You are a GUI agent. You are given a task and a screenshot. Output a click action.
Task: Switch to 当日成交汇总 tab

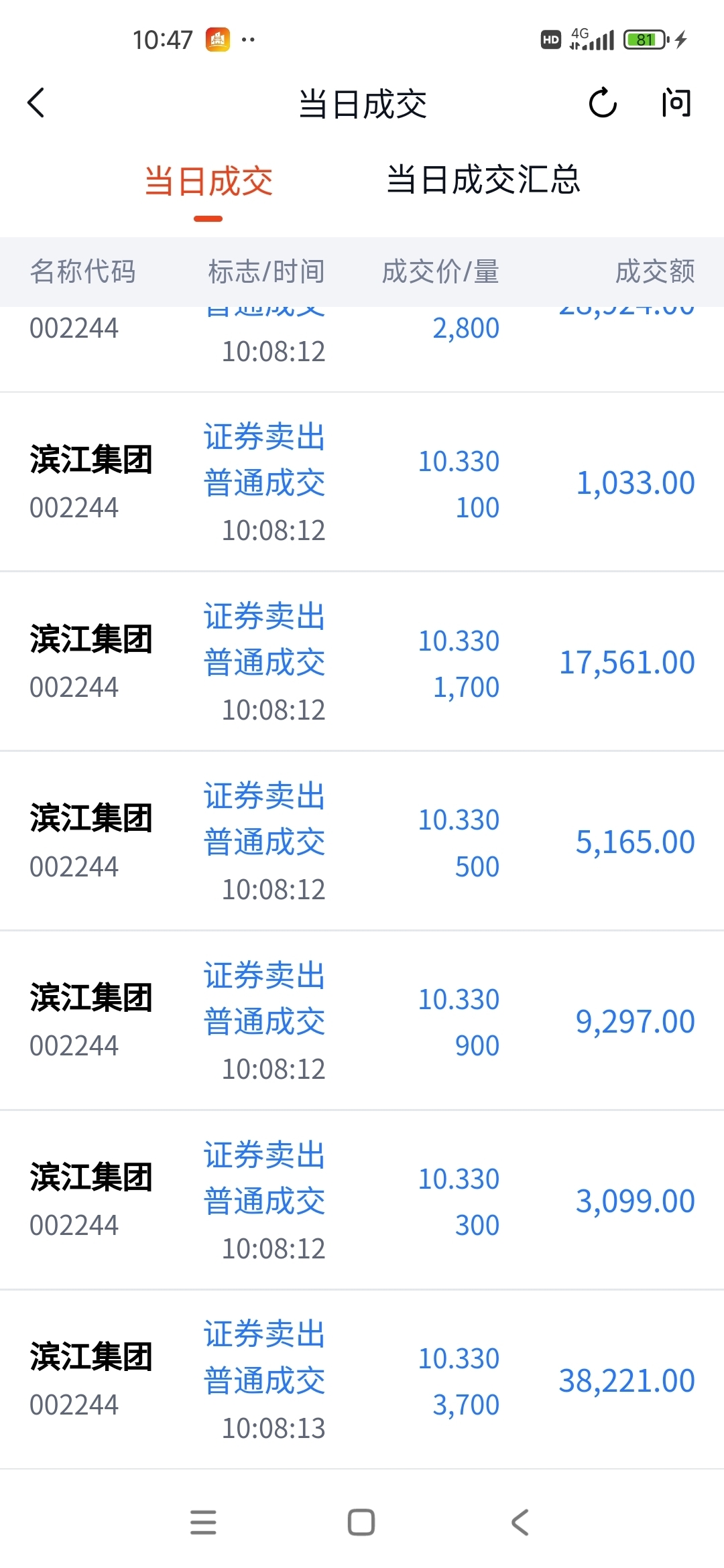483,180
